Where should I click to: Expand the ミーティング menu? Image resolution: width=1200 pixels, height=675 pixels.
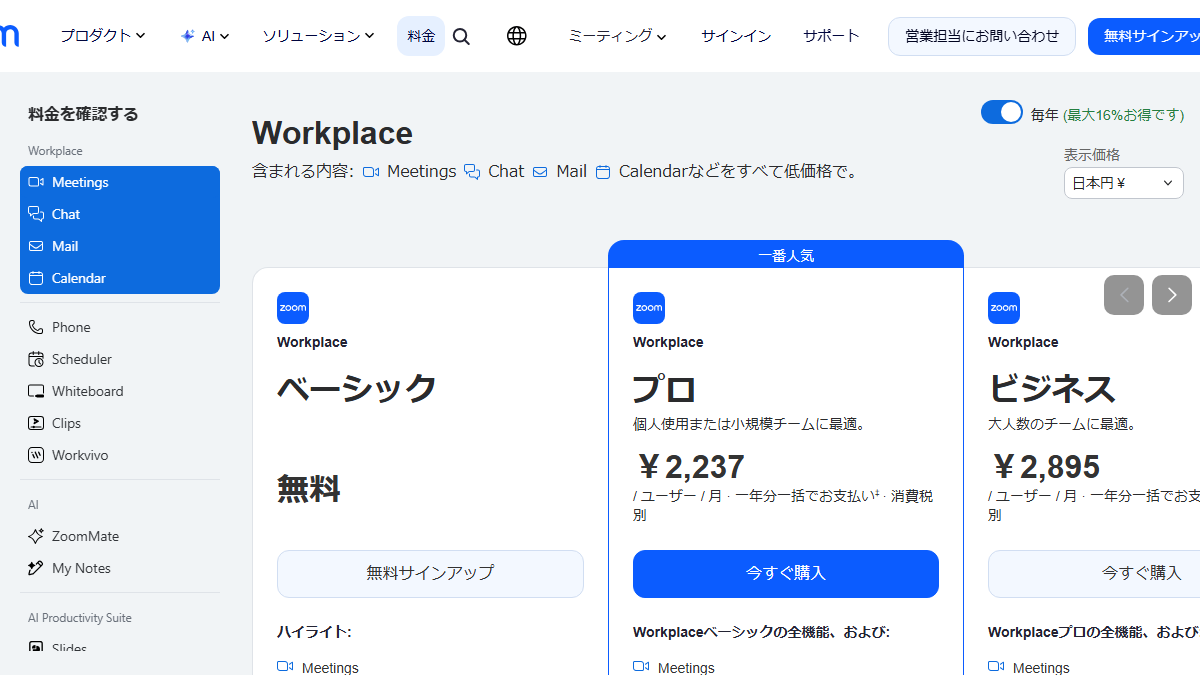click(617, 36)
